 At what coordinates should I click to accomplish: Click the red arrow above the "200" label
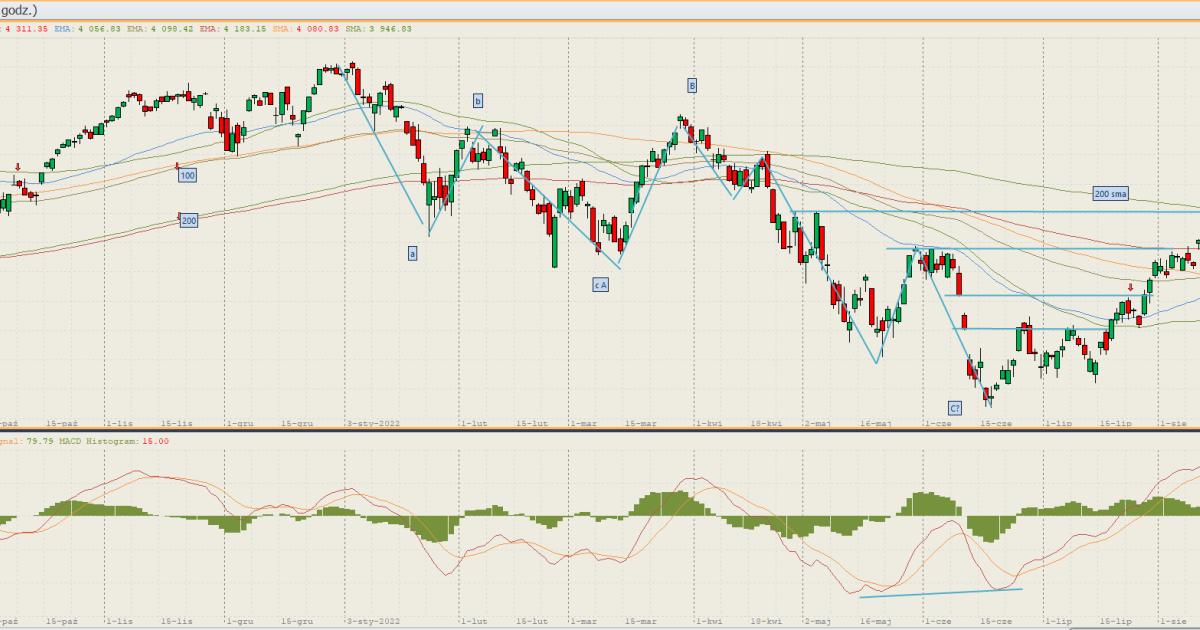180,214
